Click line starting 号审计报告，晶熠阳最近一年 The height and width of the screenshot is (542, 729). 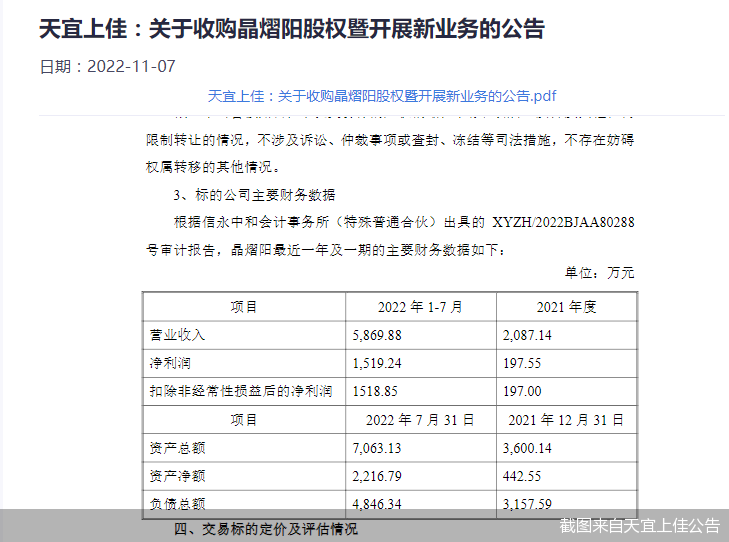pos(326,250)
